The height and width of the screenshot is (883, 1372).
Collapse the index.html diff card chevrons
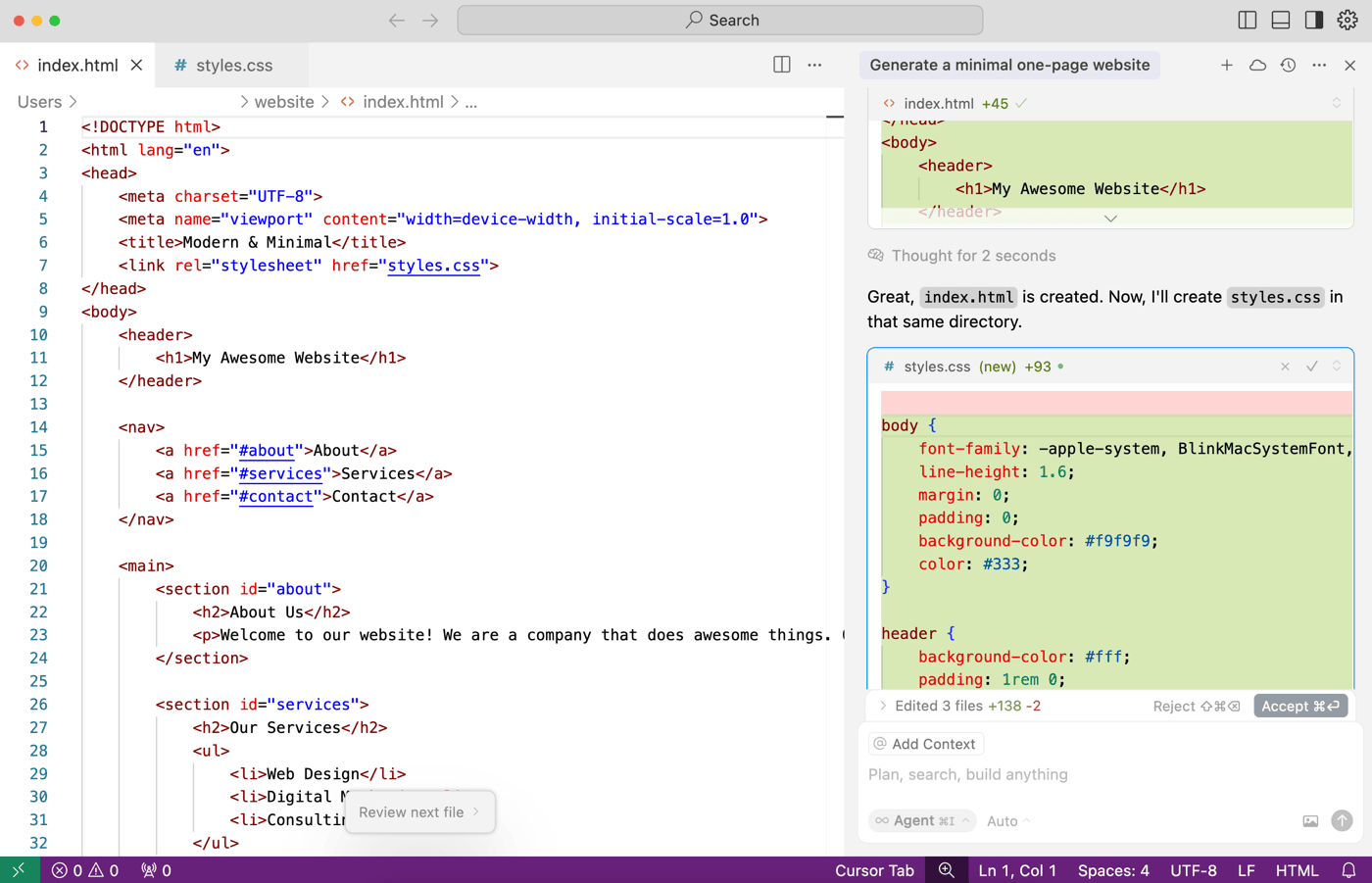1336,103
